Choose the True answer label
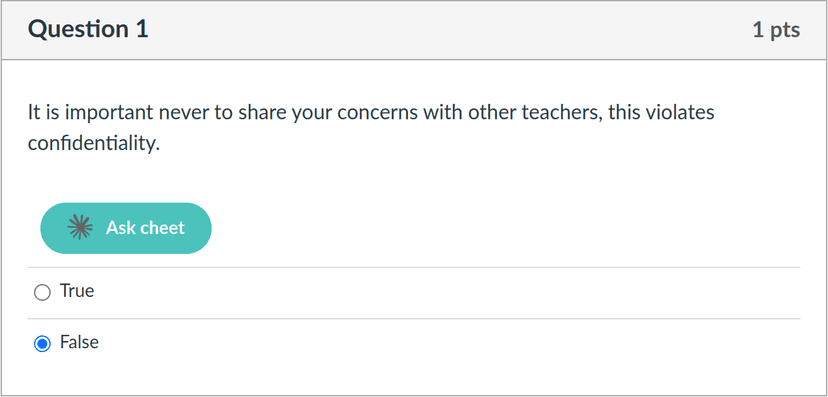Screen dimensions: 828x397 [77, 291]
